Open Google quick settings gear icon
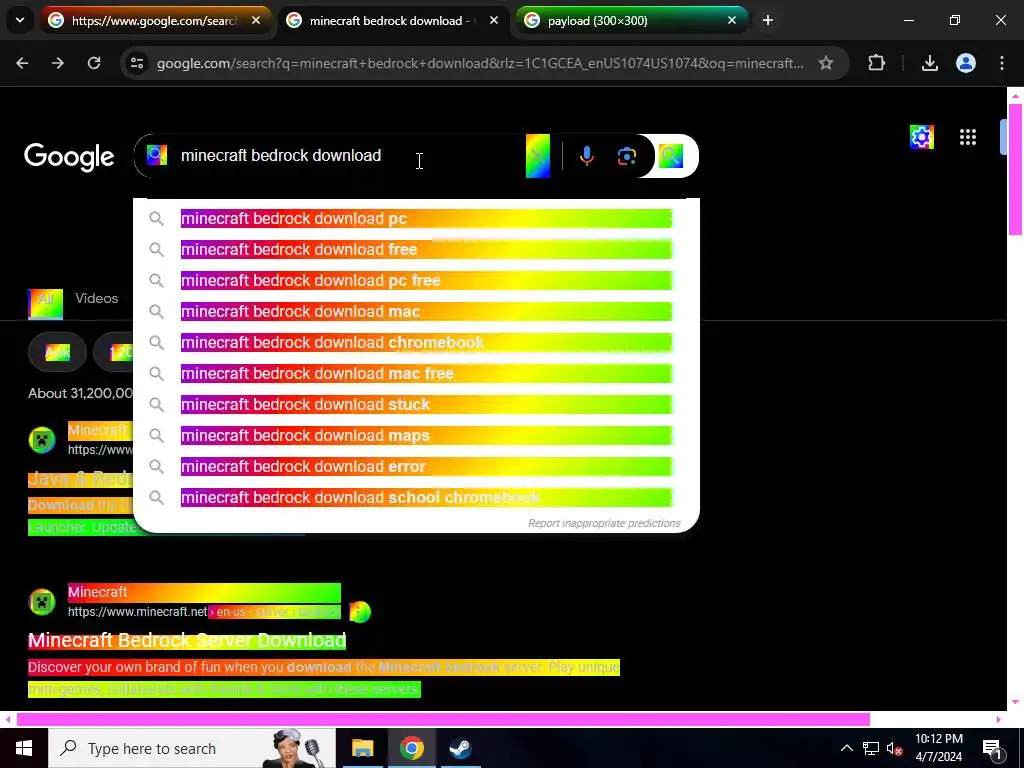Image resolution: width=1024 pixels, height=768 pixels. 921,137
